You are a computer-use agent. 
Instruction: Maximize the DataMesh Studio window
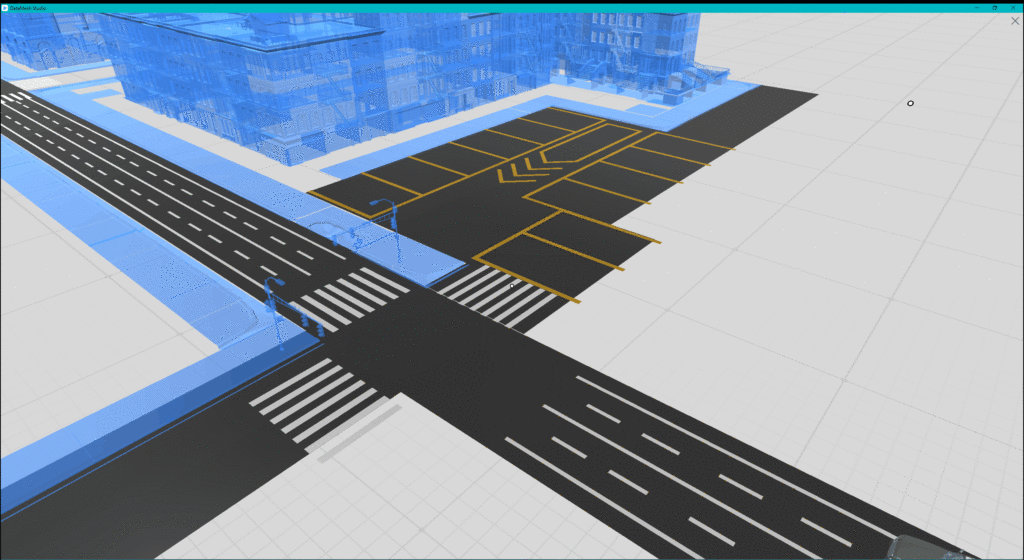click(994, 7)
